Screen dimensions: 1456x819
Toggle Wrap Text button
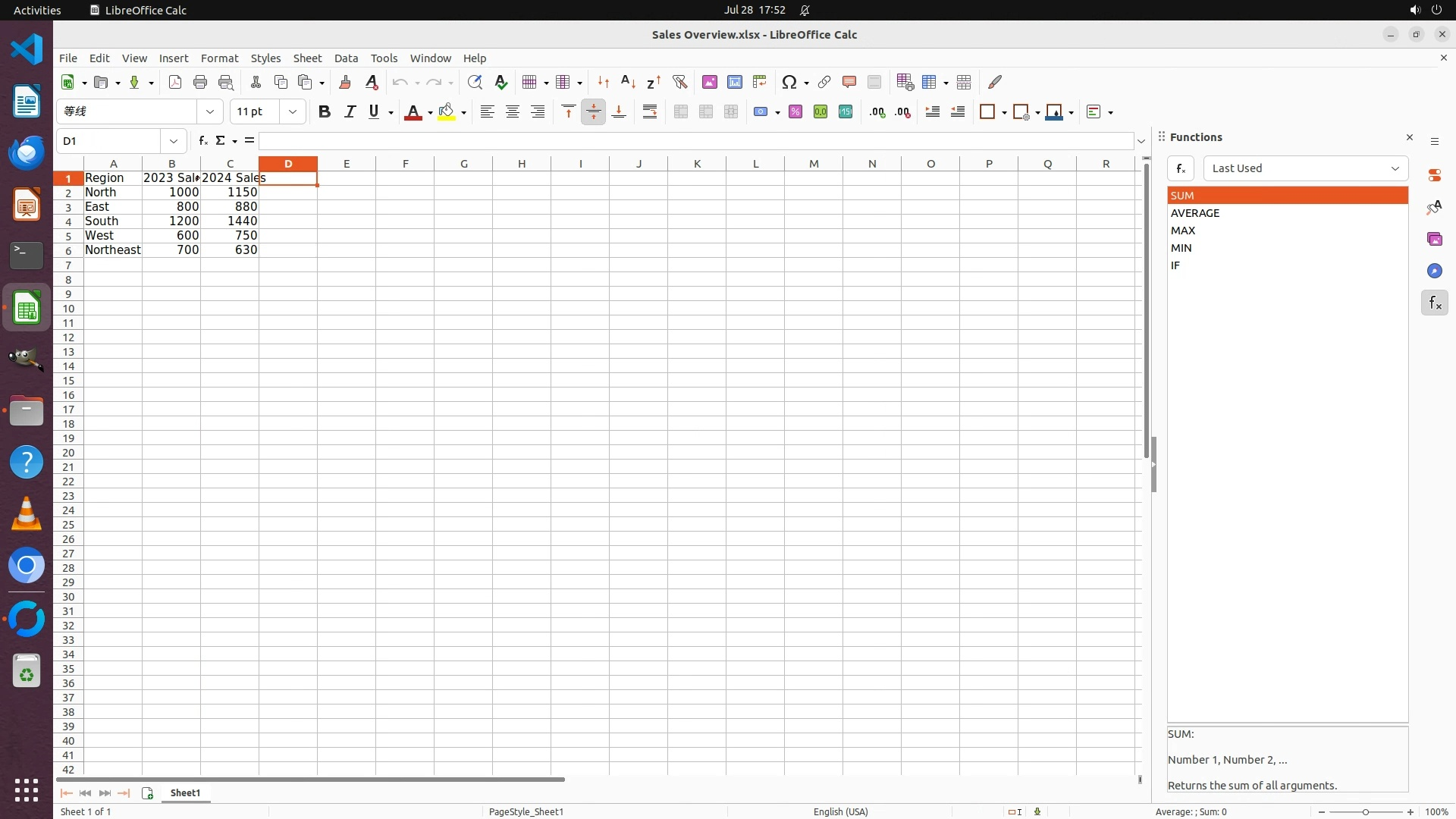650,112
